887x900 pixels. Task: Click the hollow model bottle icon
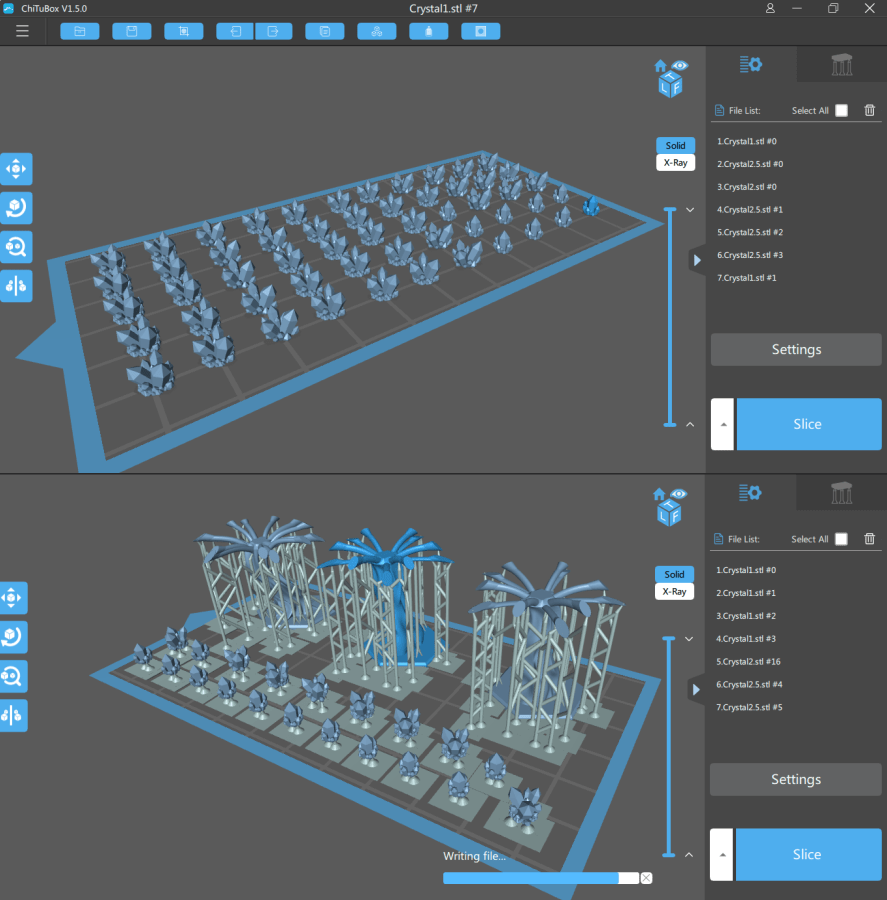tap(428, 31)
